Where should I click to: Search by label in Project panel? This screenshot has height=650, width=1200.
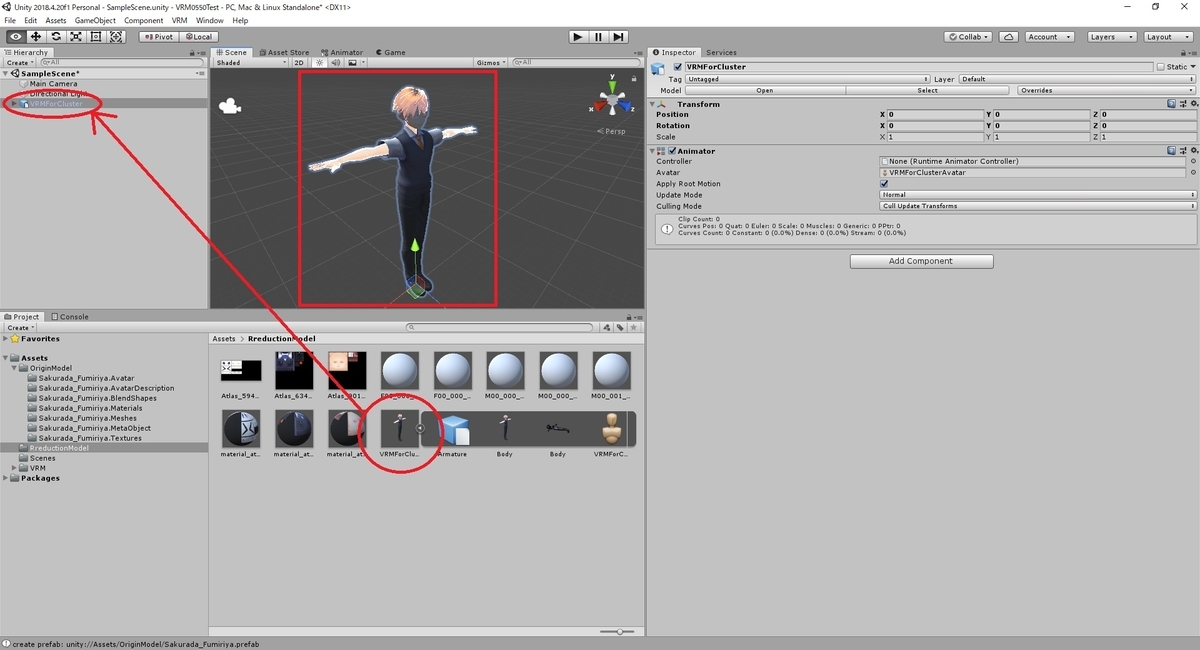click(x=620, y=327)
